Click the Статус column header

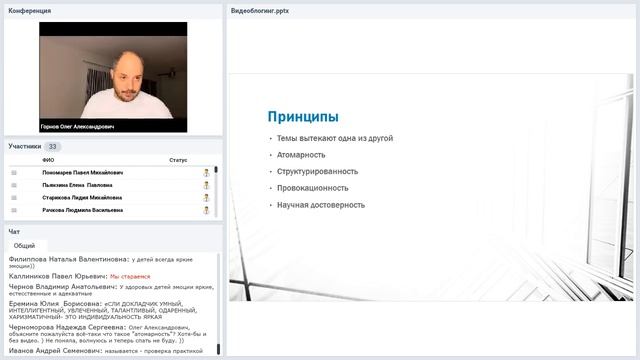click(x=178, y=160)
